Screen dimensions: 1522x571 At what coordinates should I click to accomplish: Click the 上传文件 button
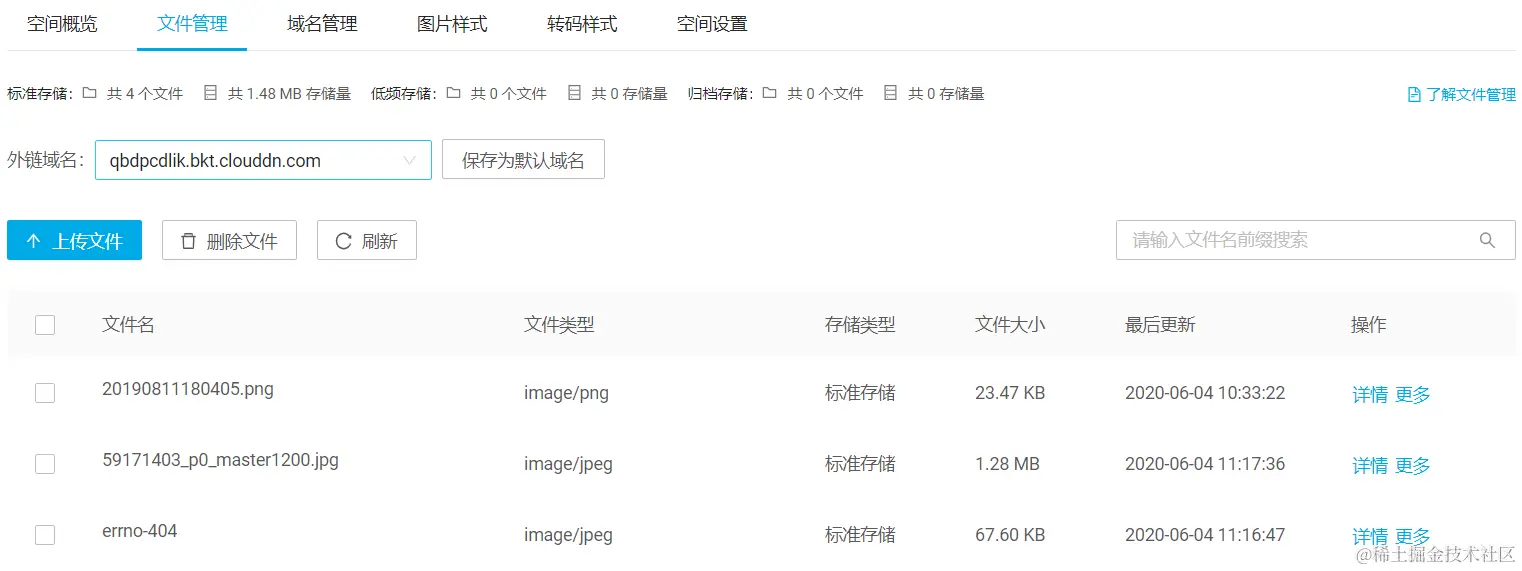[x=74, y=240]
